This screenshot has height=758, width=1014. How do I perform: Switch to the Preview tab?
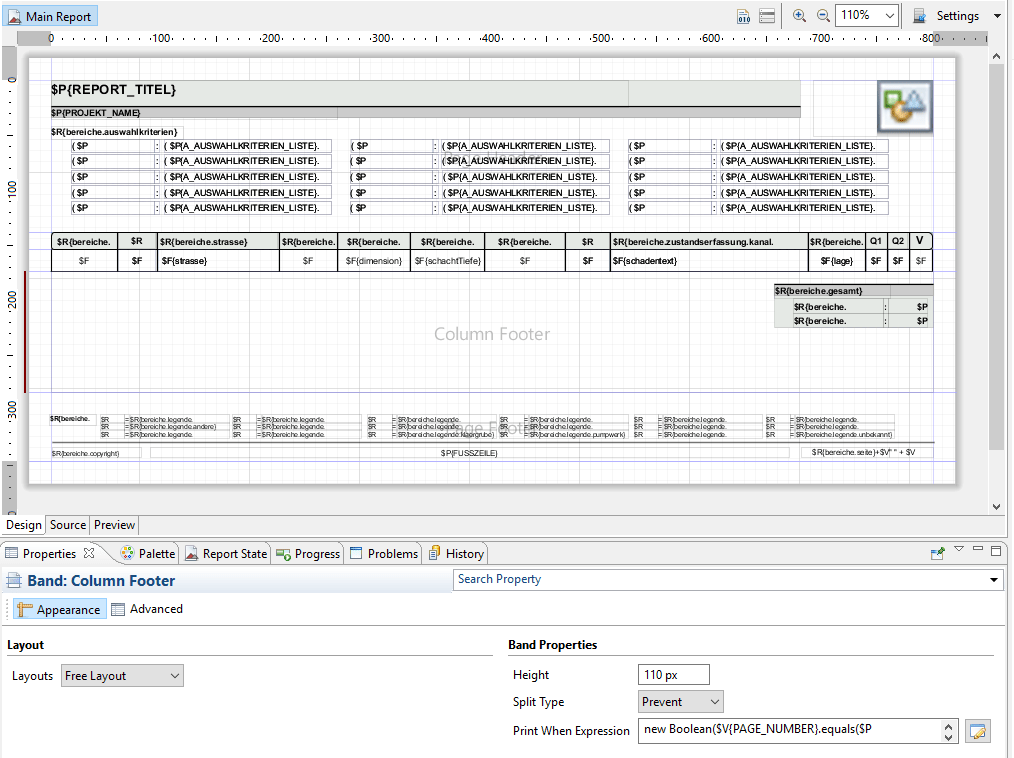(114, 524)
